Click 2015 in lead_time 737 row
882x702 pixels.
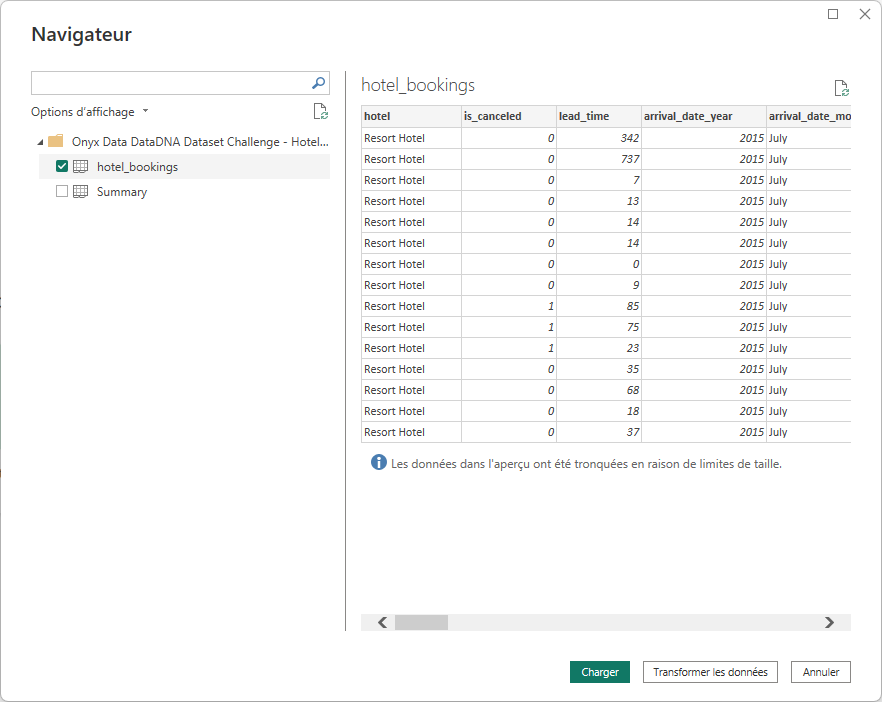click(x=704, y=159)
